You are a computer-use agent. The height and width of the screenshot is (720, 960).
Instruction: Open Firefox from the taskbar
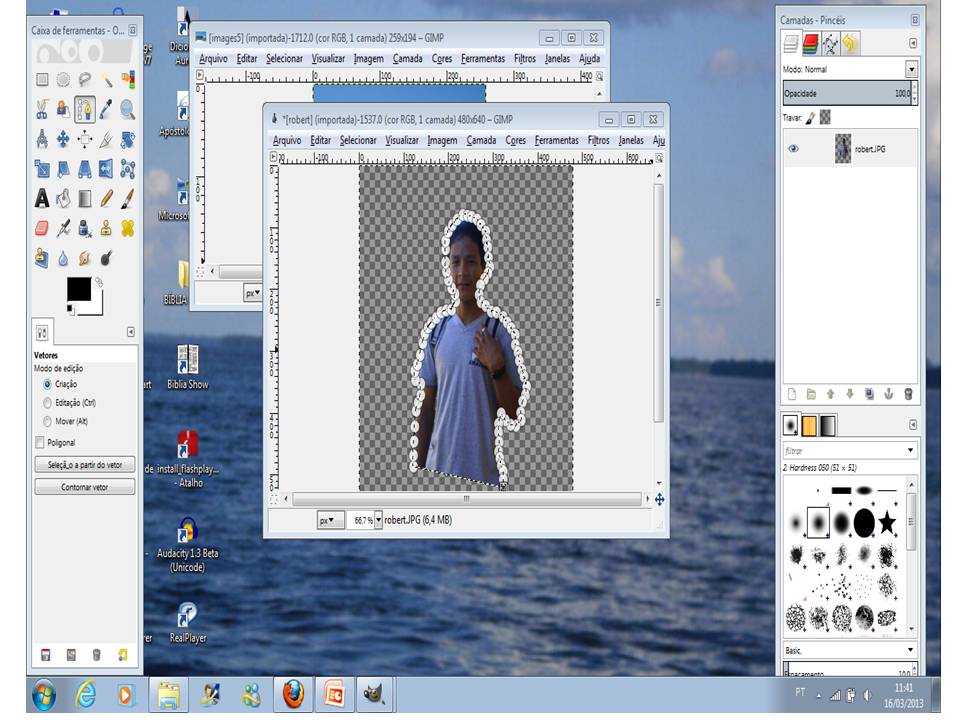(293, 695)
